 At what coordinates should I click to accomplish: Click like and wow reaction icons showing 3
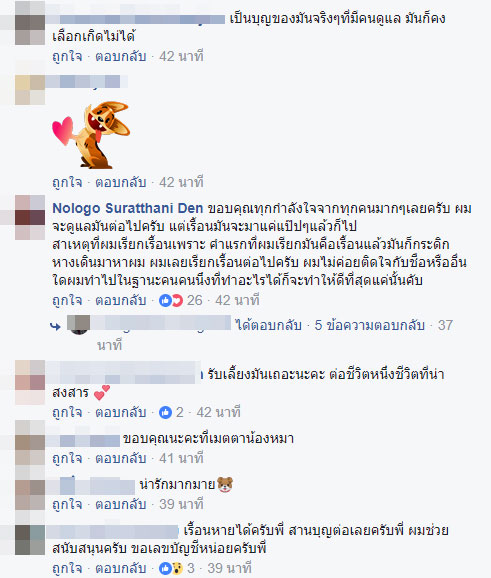pyautogui.click(x=171, y=568)
